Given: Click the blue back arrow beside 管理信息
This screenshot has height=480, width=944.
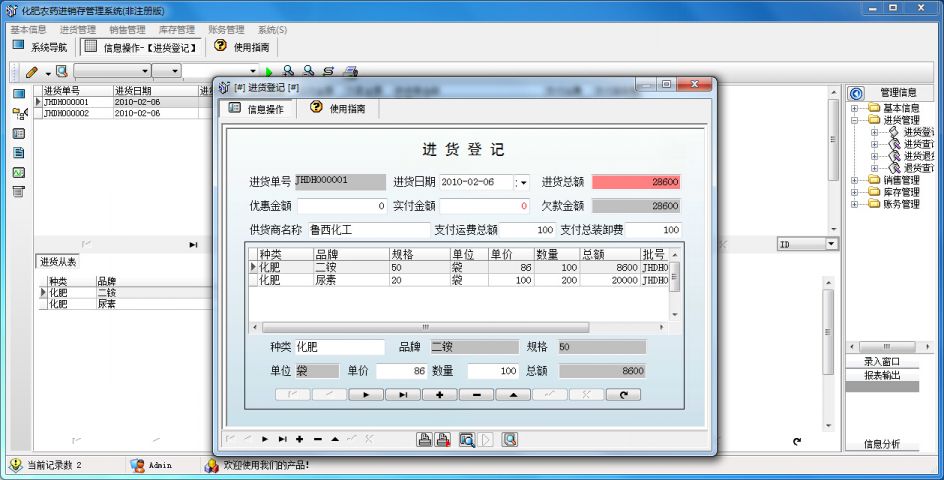Looking at the screenshot, I should tap(855, 93).
